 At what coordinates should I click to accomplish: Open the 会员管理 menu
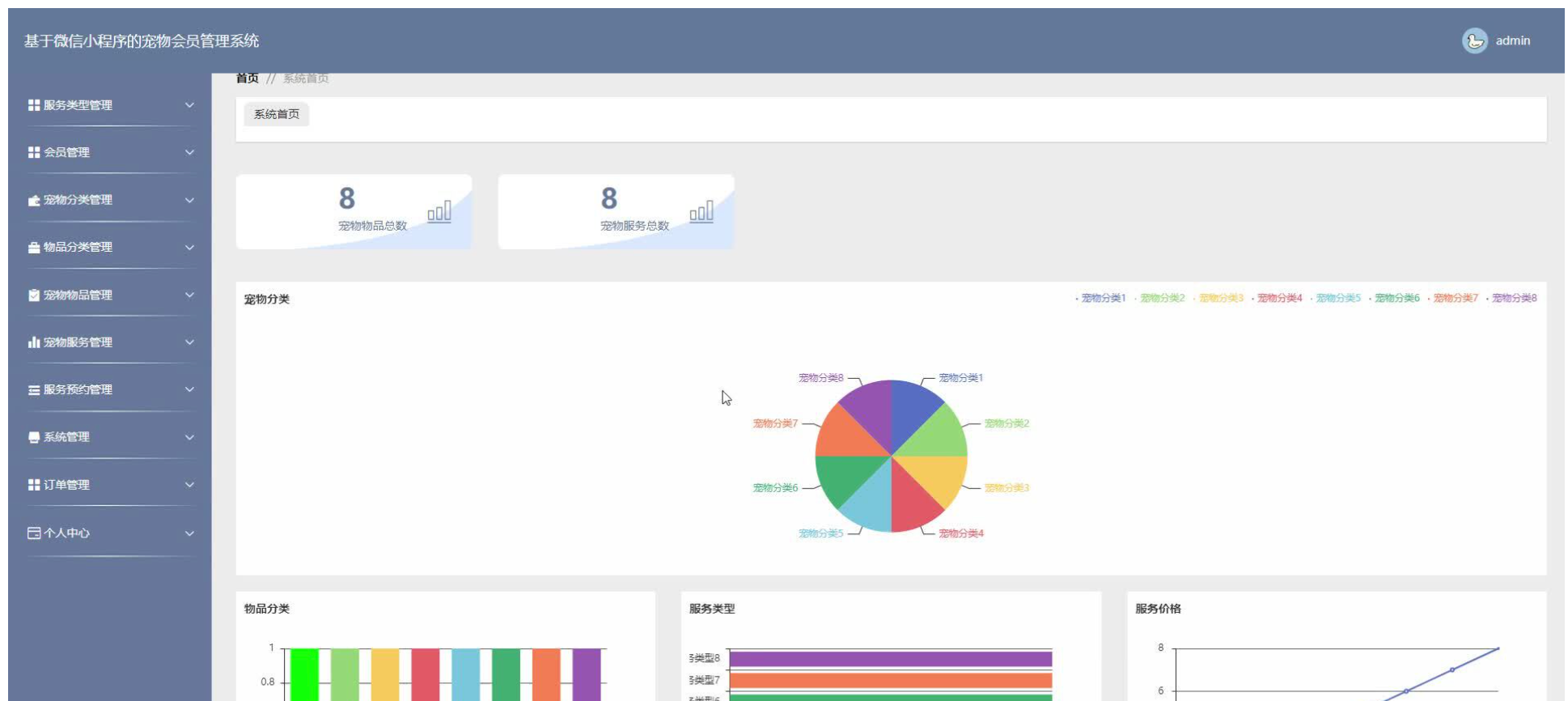(111, 152)
